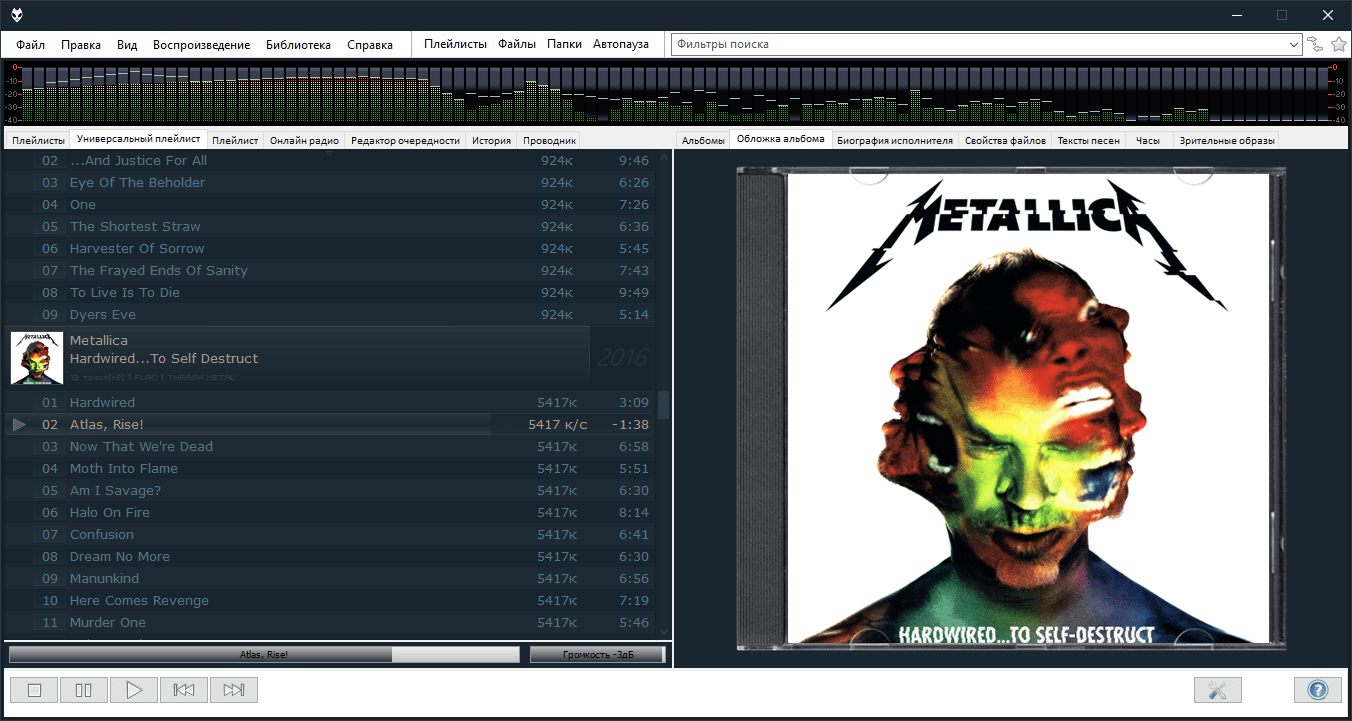
Task: Click the Stop playback button
Action: [34, 690]
